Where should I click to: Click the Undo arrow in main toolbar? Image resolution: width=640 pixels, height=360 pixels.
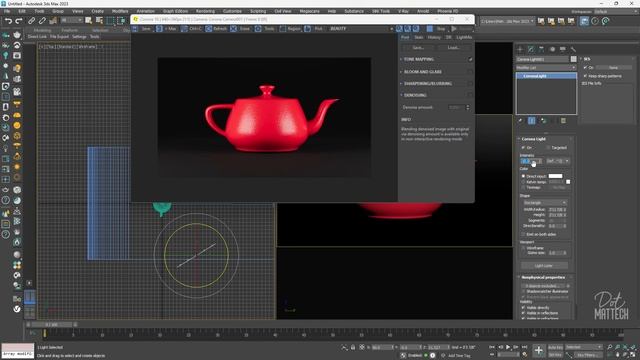coord(8,20)
